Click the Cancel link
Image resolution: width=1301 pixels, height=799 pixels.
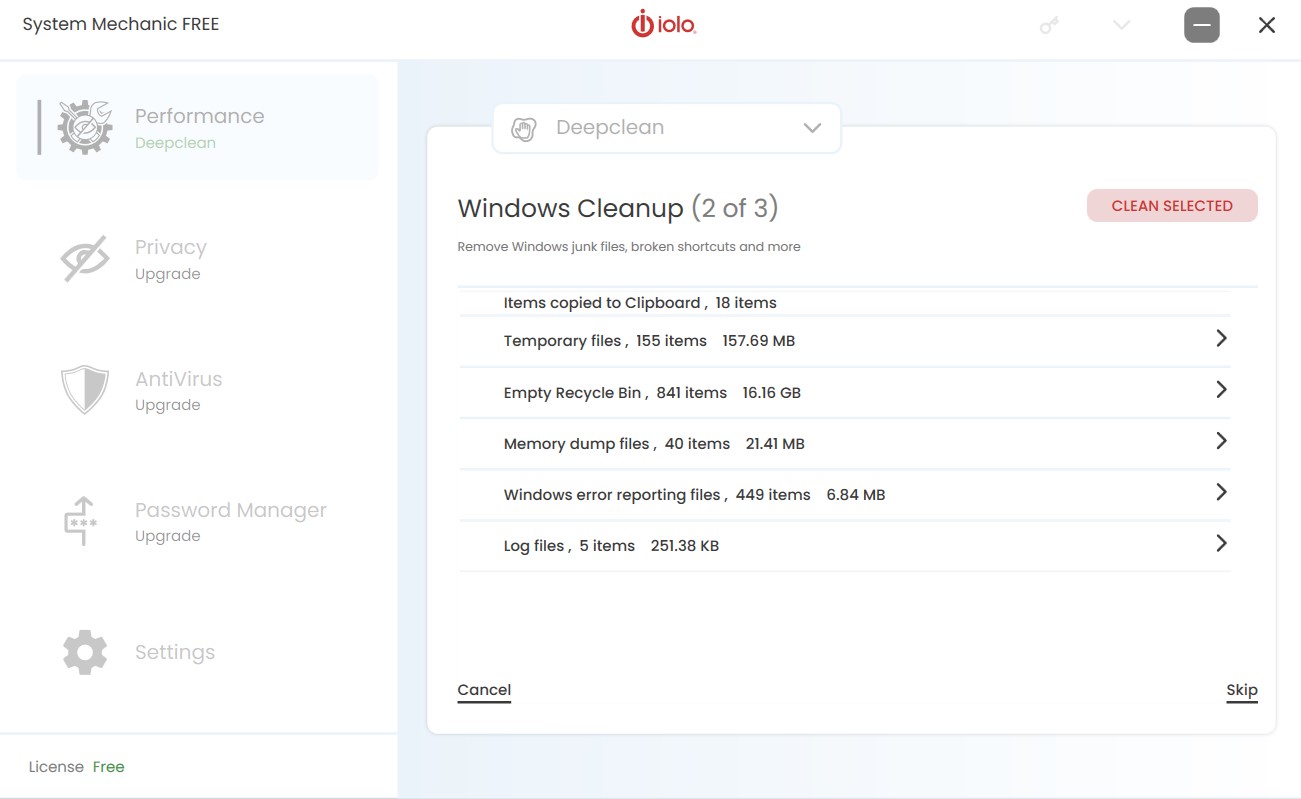pos(484,690)
